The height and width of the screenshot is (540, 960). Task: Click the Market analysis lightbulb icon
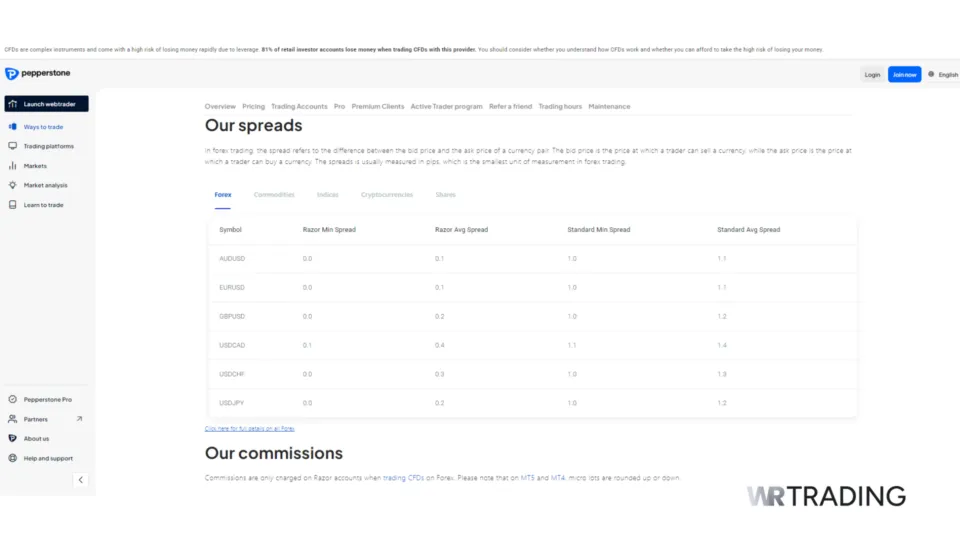(12, 185)
